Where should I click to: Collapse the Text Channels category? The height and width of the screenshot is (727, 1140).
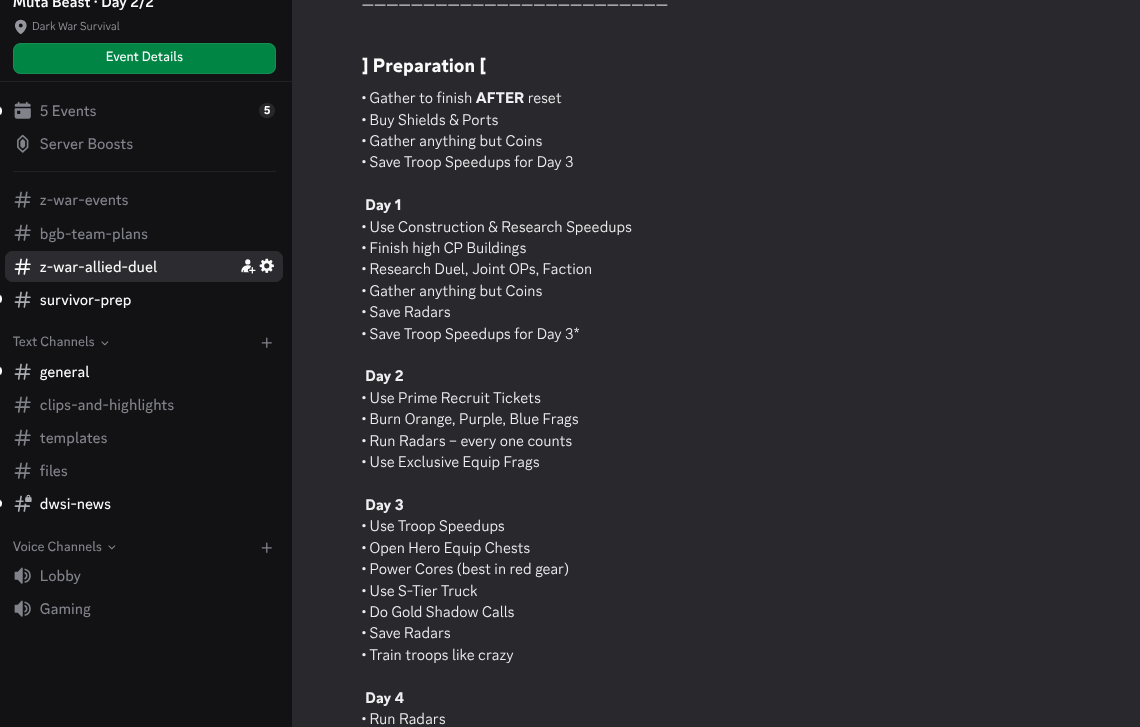61,342
